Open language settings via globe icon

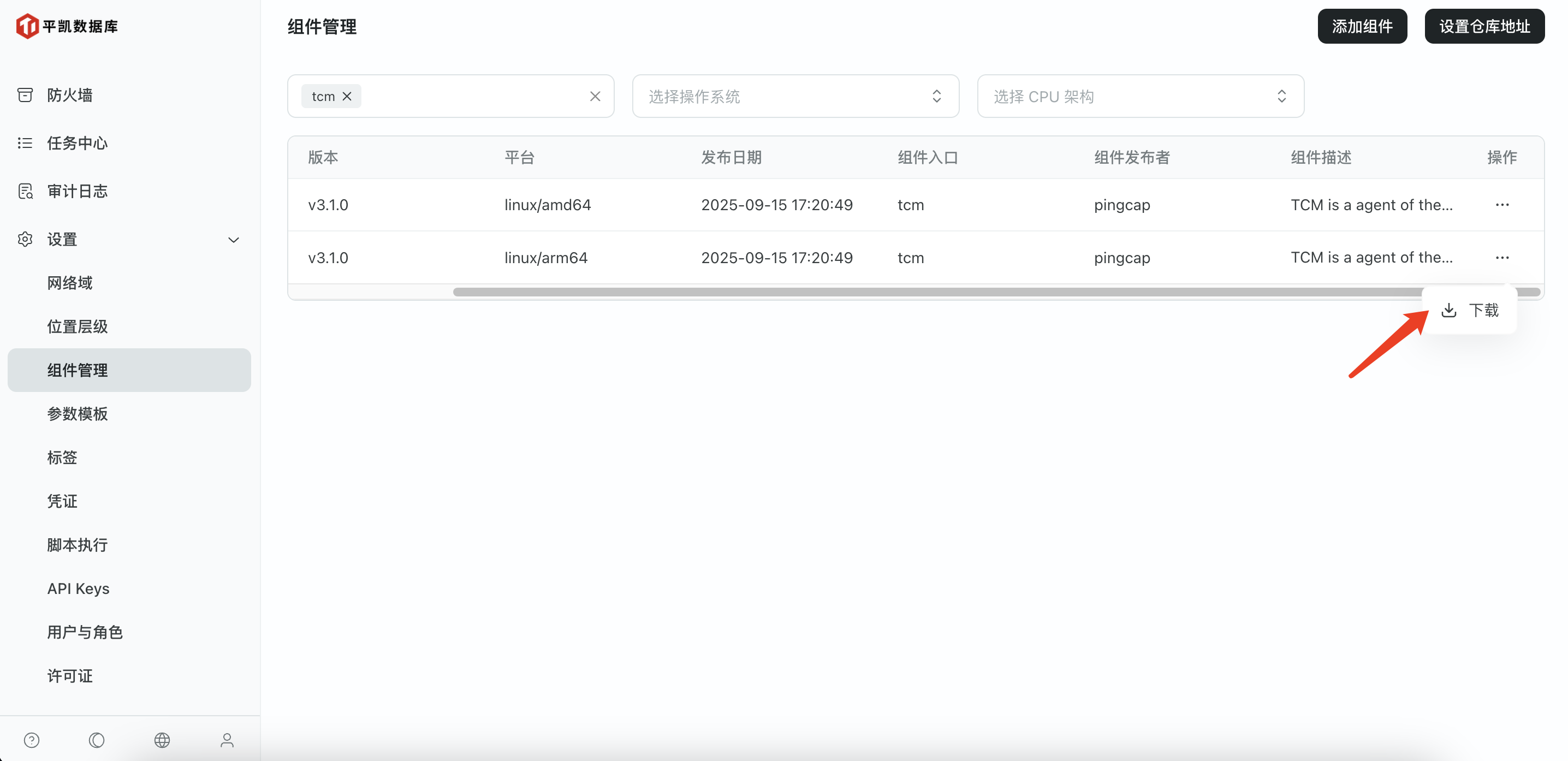[x=162, y=740]
